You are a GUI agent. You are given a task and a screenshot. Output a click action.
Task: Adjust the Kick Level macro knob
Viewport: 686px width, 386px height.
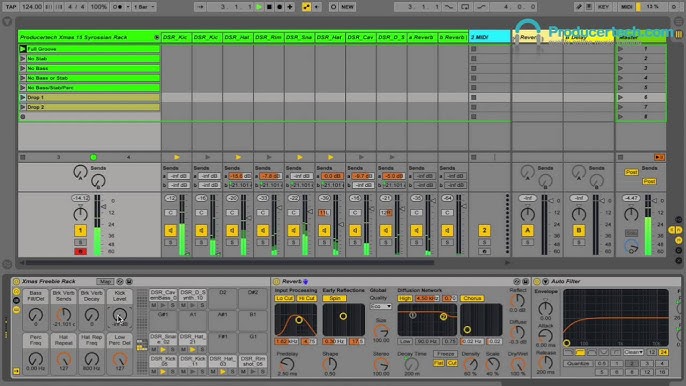[119, 315]
